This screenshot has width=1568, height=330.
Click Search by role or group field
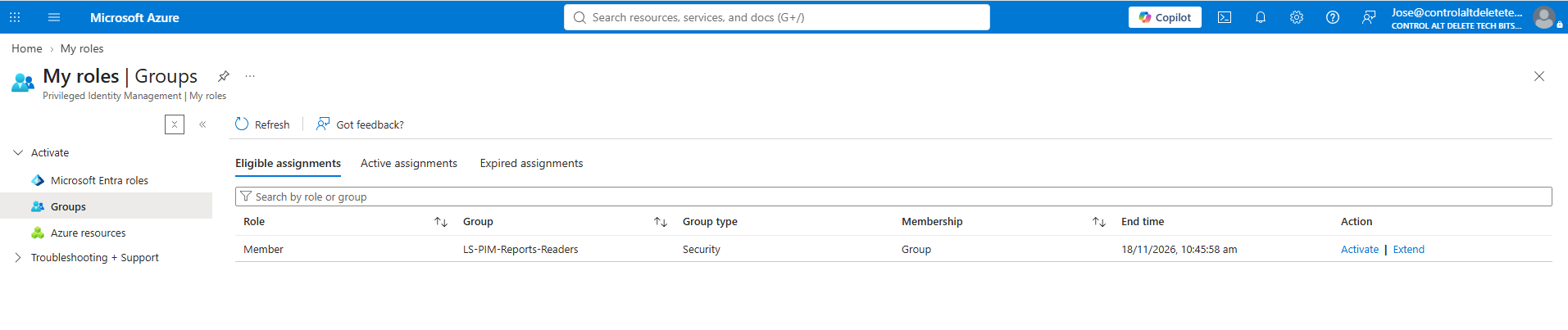pyautogui.click(x=893, y=197)
